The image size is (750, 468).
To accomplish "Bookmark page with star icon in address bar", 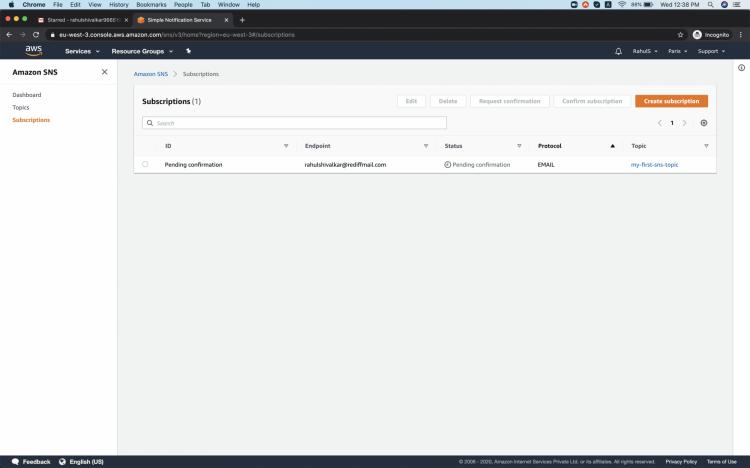I will click(x=680, y=34).
